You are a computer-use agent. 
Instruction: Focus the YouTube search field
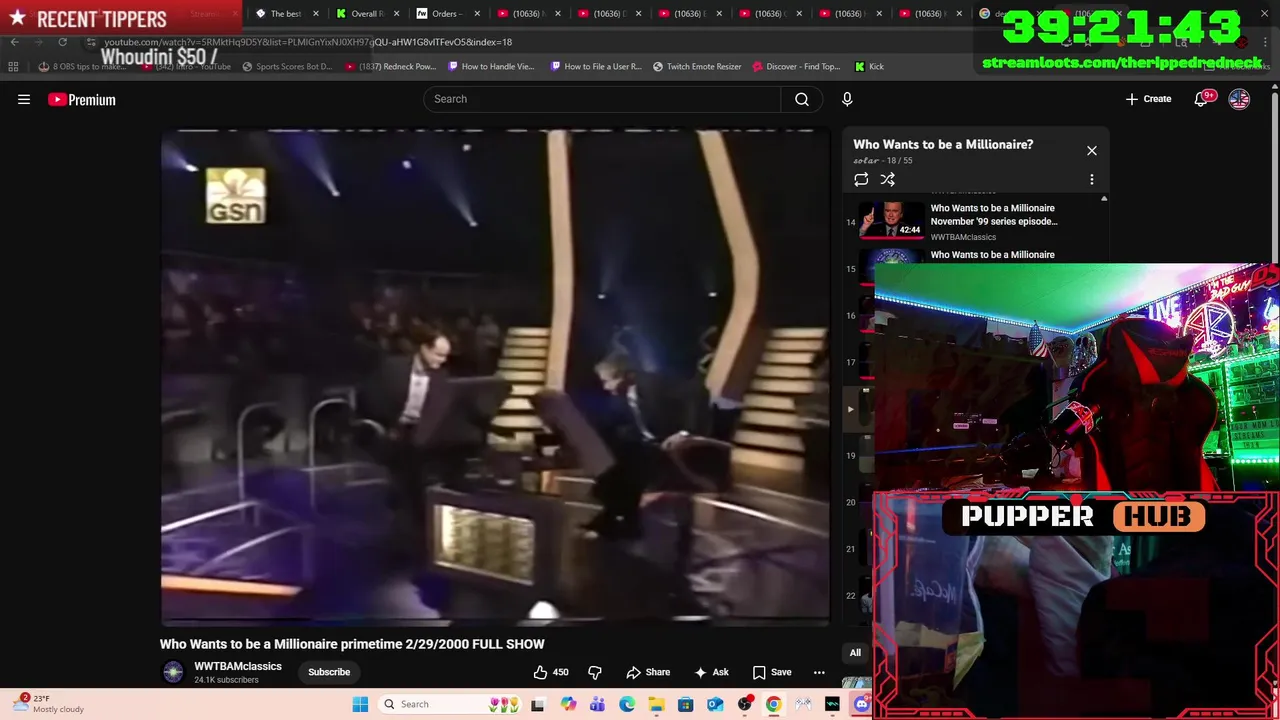[602, 99]
